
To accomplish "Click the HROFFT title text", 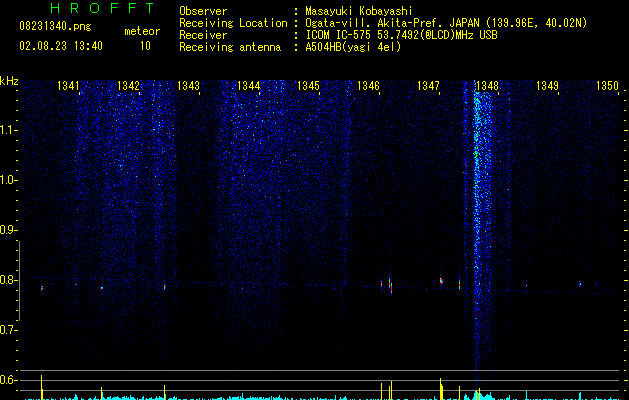I will tap(102, 8).
